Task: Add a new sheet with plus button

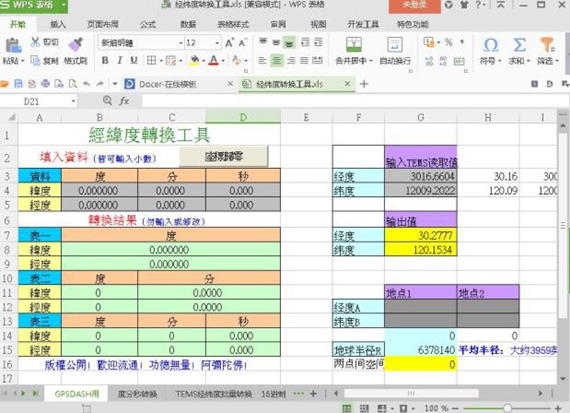Action: [313, 393]
